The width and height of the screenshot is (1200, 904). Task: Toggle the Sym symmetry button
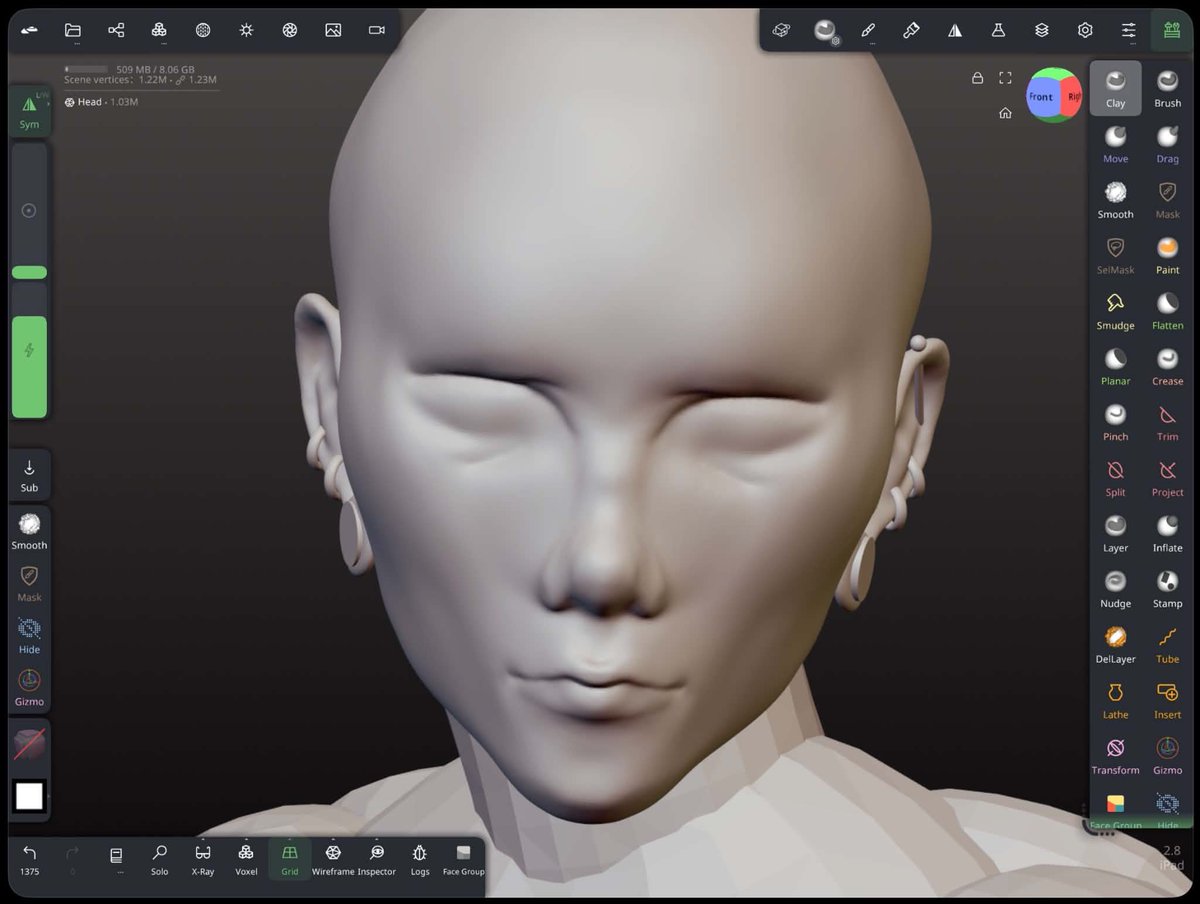point(30,111)
